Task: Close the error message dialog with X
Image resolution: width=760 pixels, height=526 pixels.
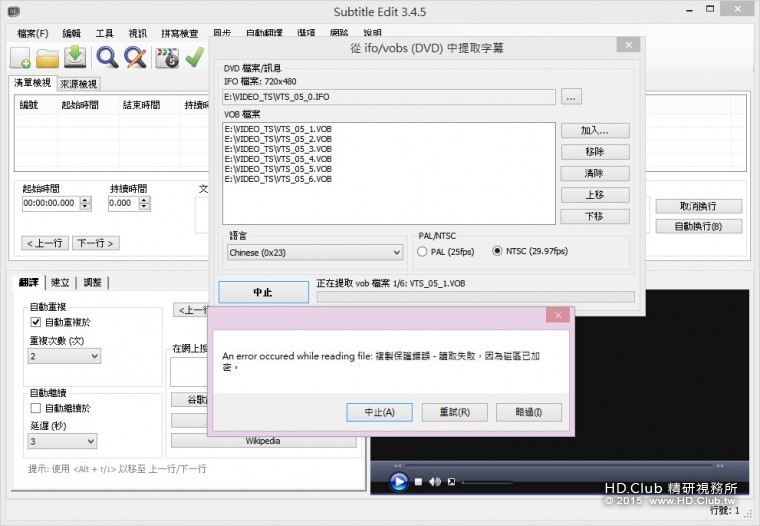Action: 558,315
